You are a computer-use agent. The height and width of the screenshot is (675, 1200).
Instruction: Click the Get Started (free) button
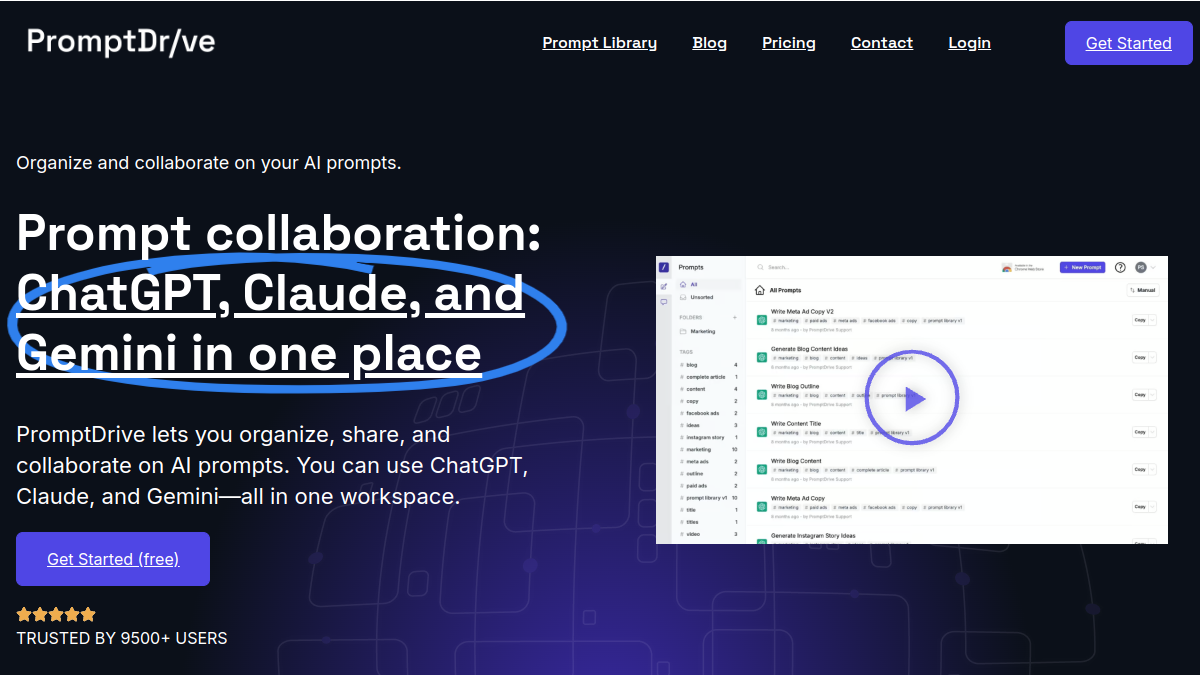click(113, 559)
